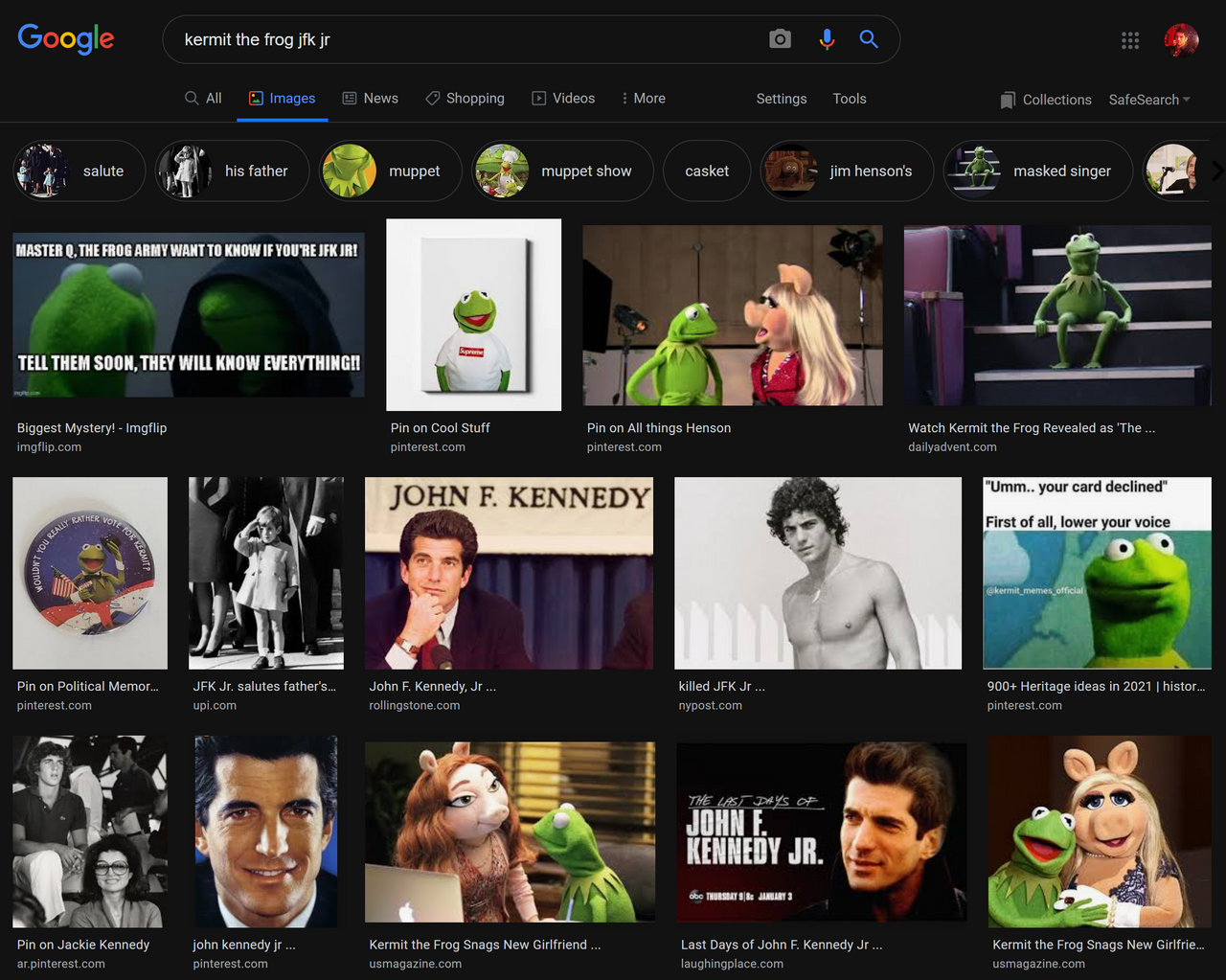The width and height of the screenshot is (1226, 980).
Task: Filter results by his father chip
Action: coord(232,171)
